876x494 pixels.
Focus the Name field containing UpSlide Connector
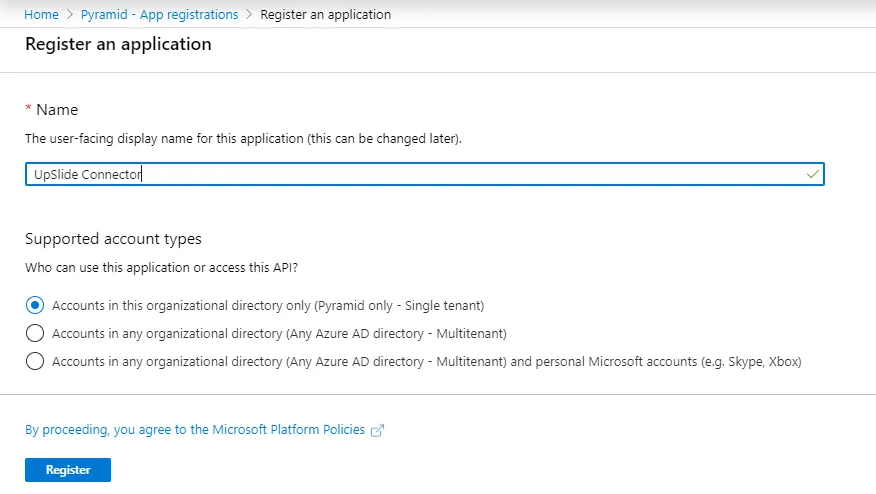coord(425,174)
